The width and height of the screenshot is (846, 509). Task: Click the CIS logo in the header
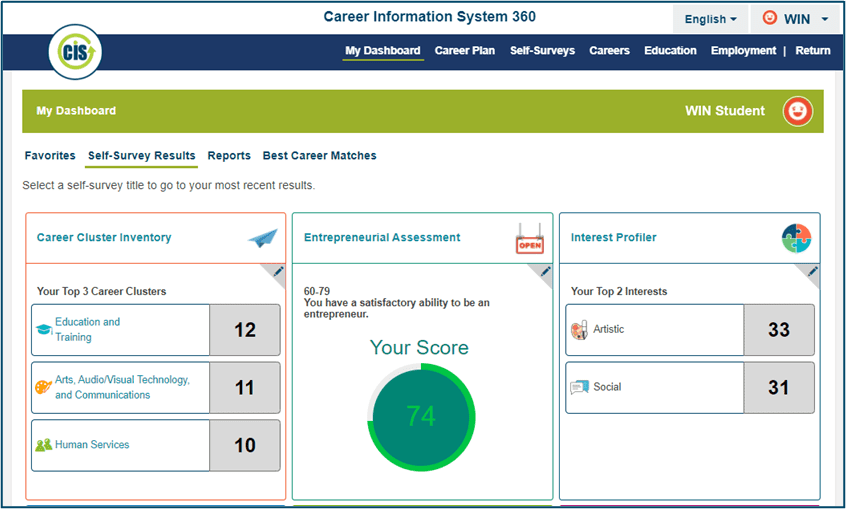[x=75, y=53]
